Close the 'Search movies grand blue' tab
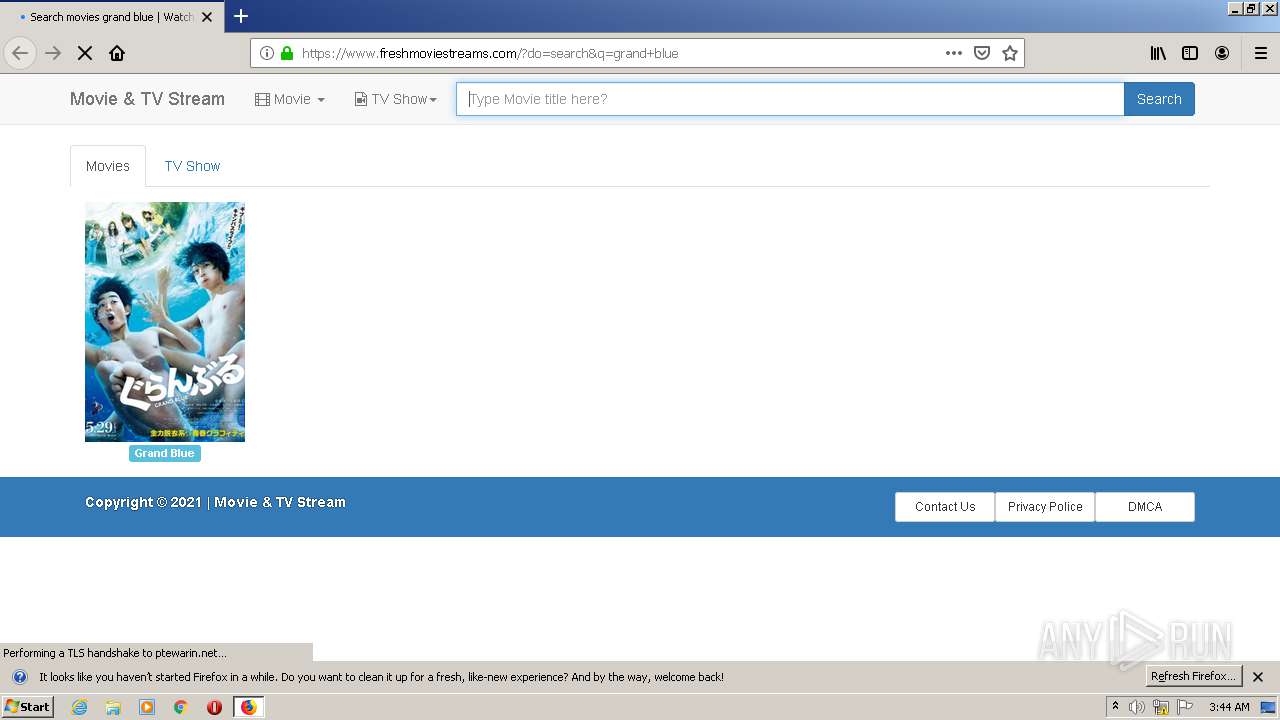 click(x=207, y=17)
